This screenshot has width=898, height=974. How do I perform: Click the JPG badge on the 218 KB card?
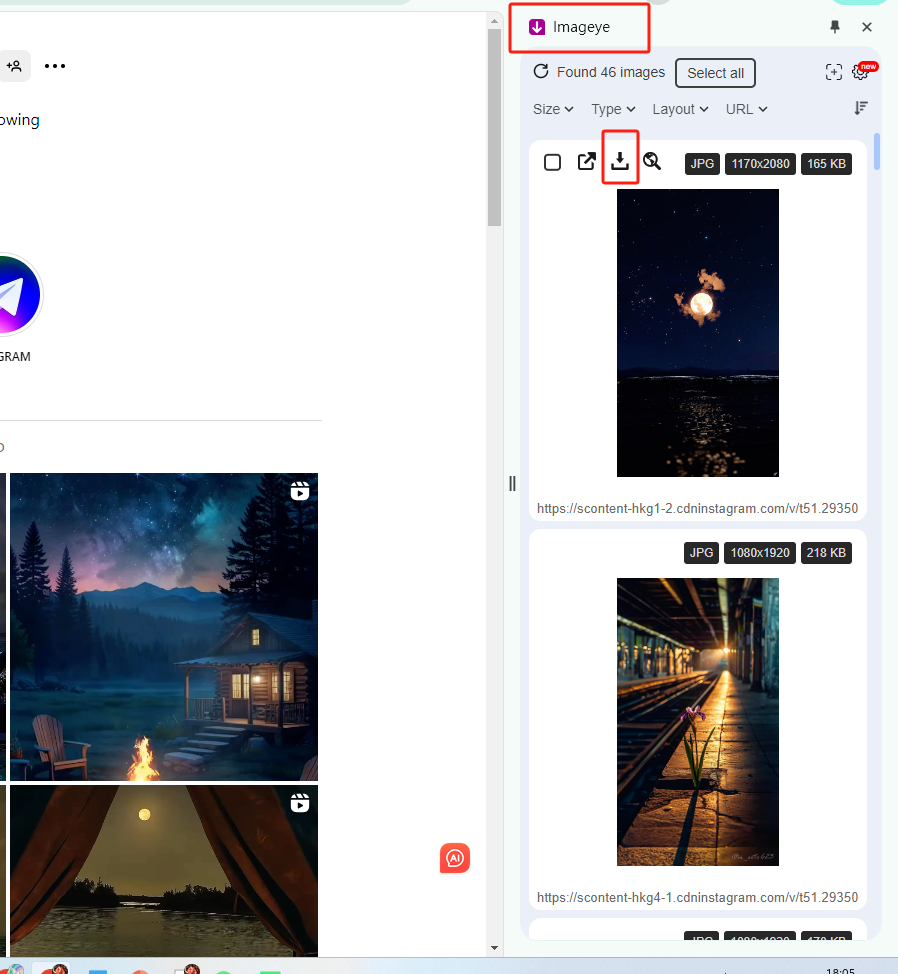coord(701,553)
